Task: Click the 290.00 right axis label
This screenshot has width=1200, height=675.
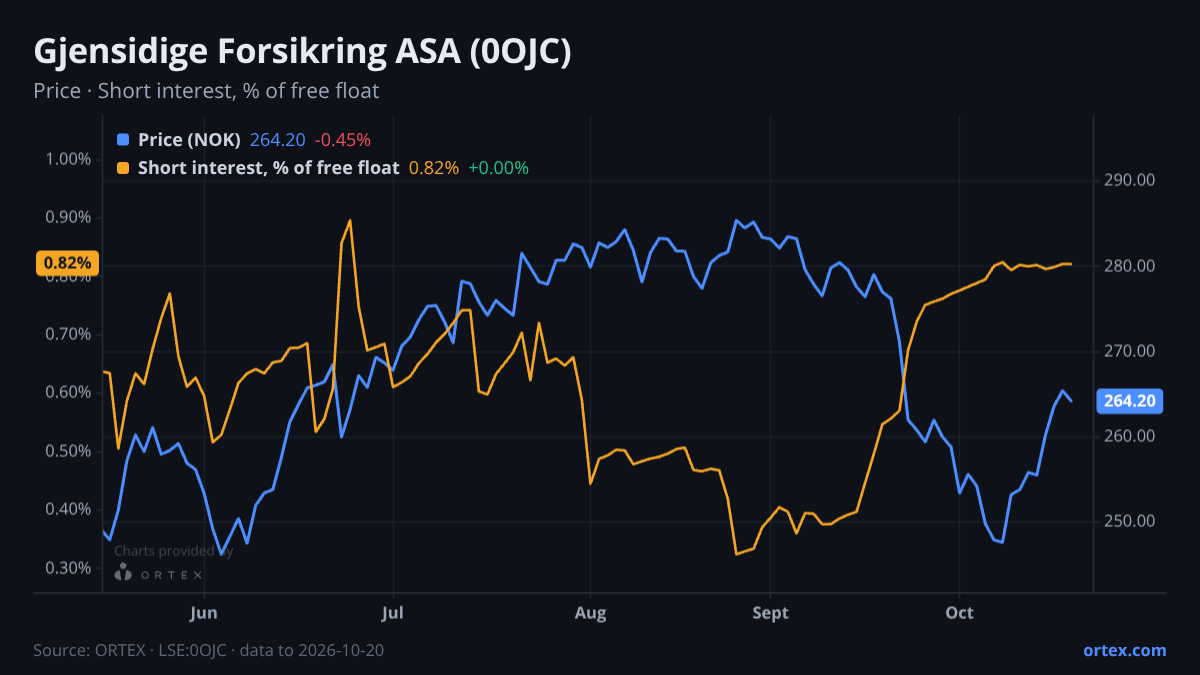Action: click(x=1132, y=180)
